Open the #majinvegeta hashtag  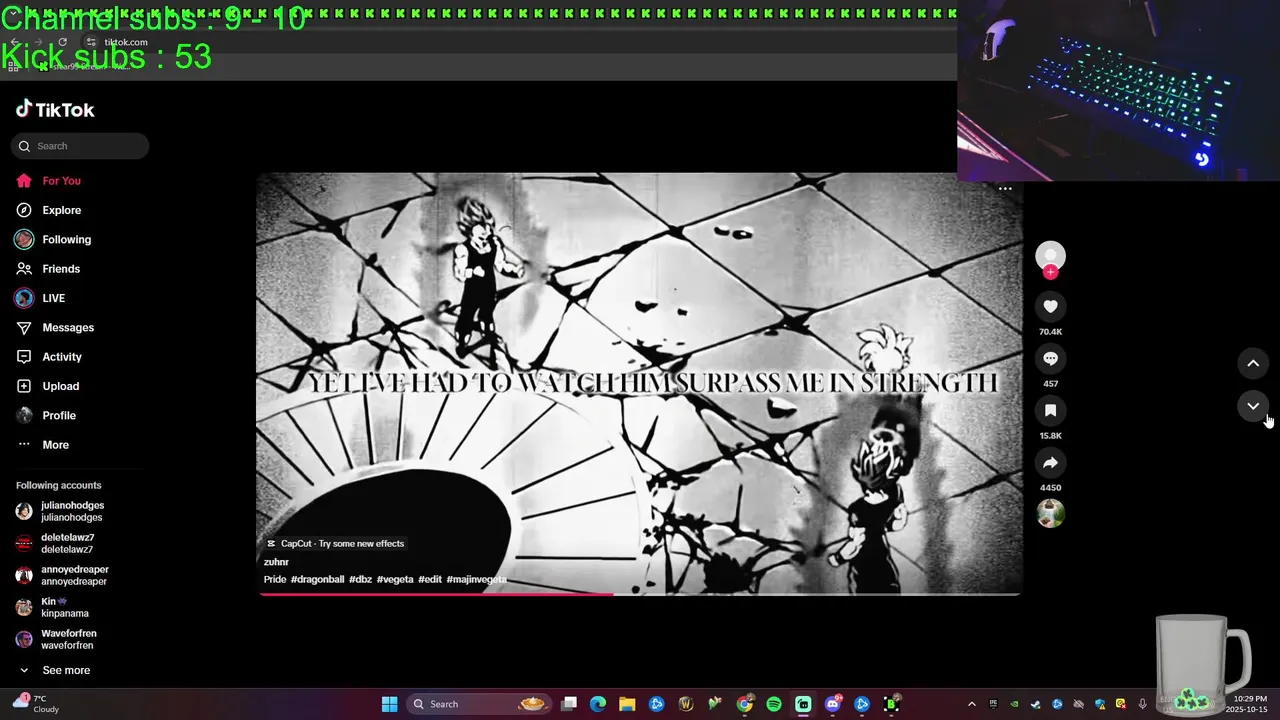(477, 580)
